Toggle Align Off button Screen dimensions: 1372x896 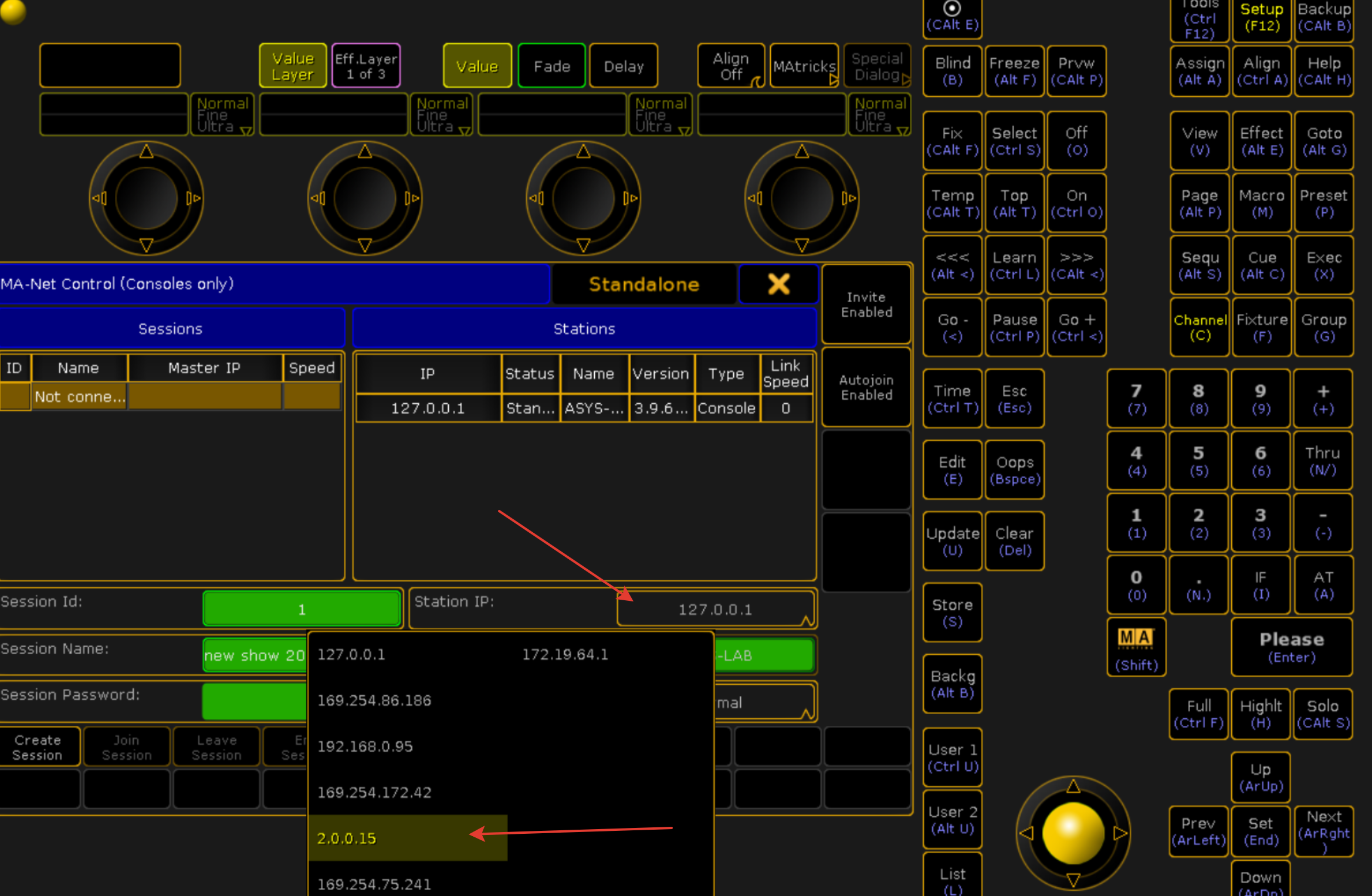click(x=731, y=66)
